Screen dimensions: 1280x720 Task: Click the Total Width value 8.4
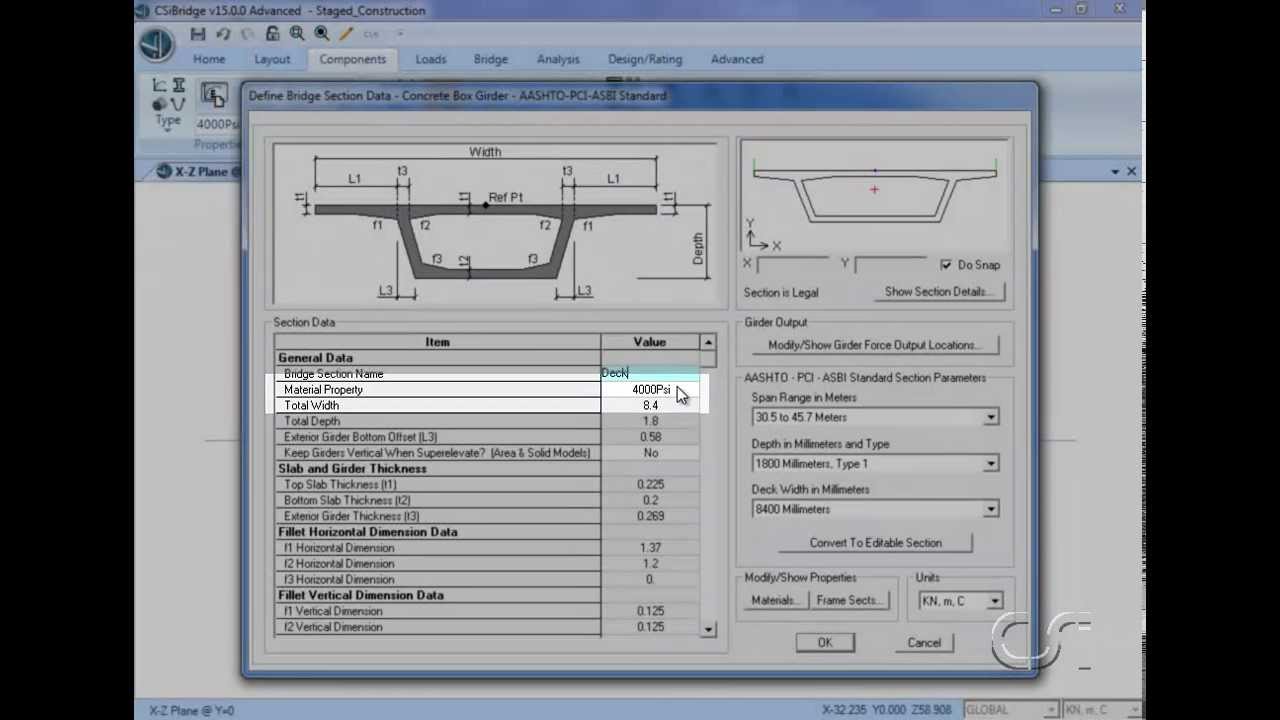coord(650,405)
